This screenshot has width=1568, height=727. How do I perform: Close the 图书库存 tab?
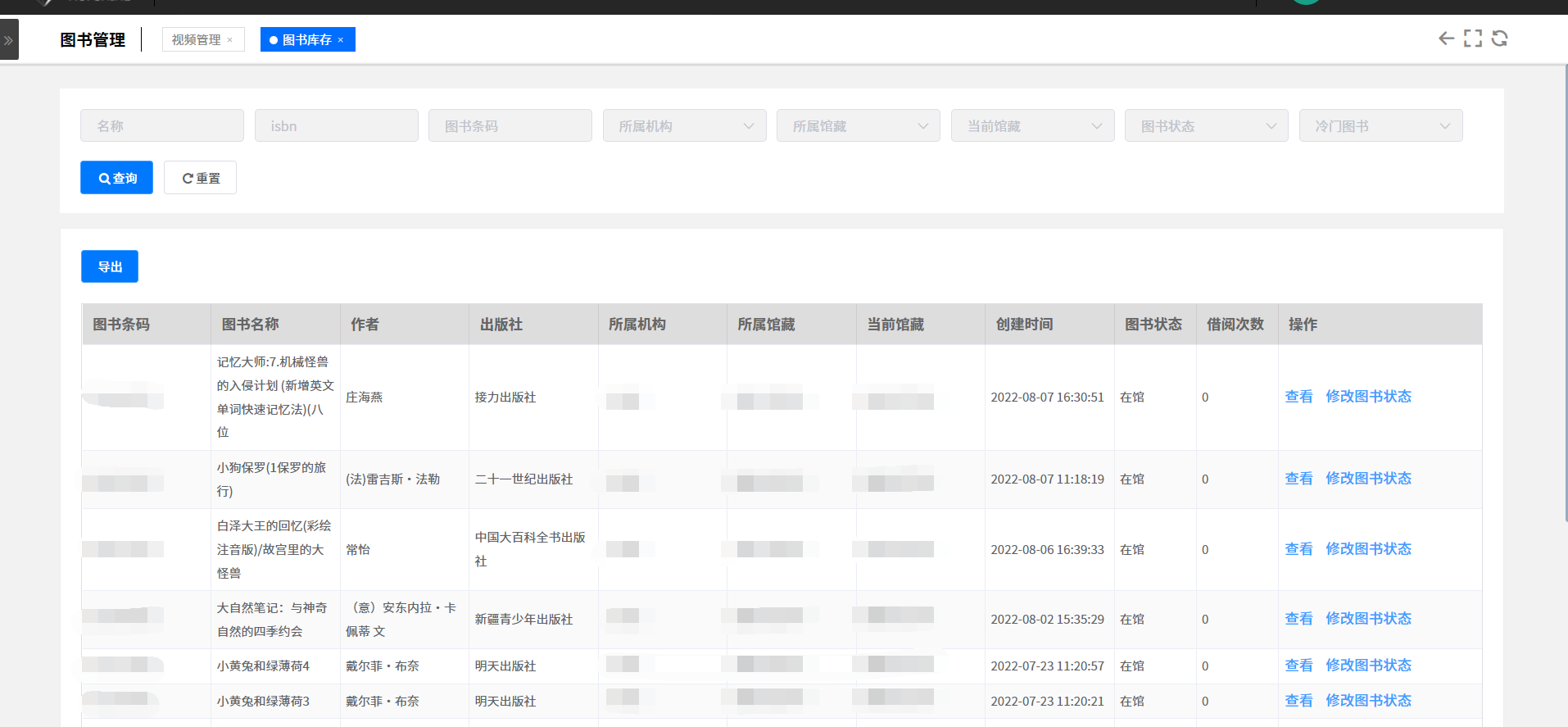click(341, 40)
